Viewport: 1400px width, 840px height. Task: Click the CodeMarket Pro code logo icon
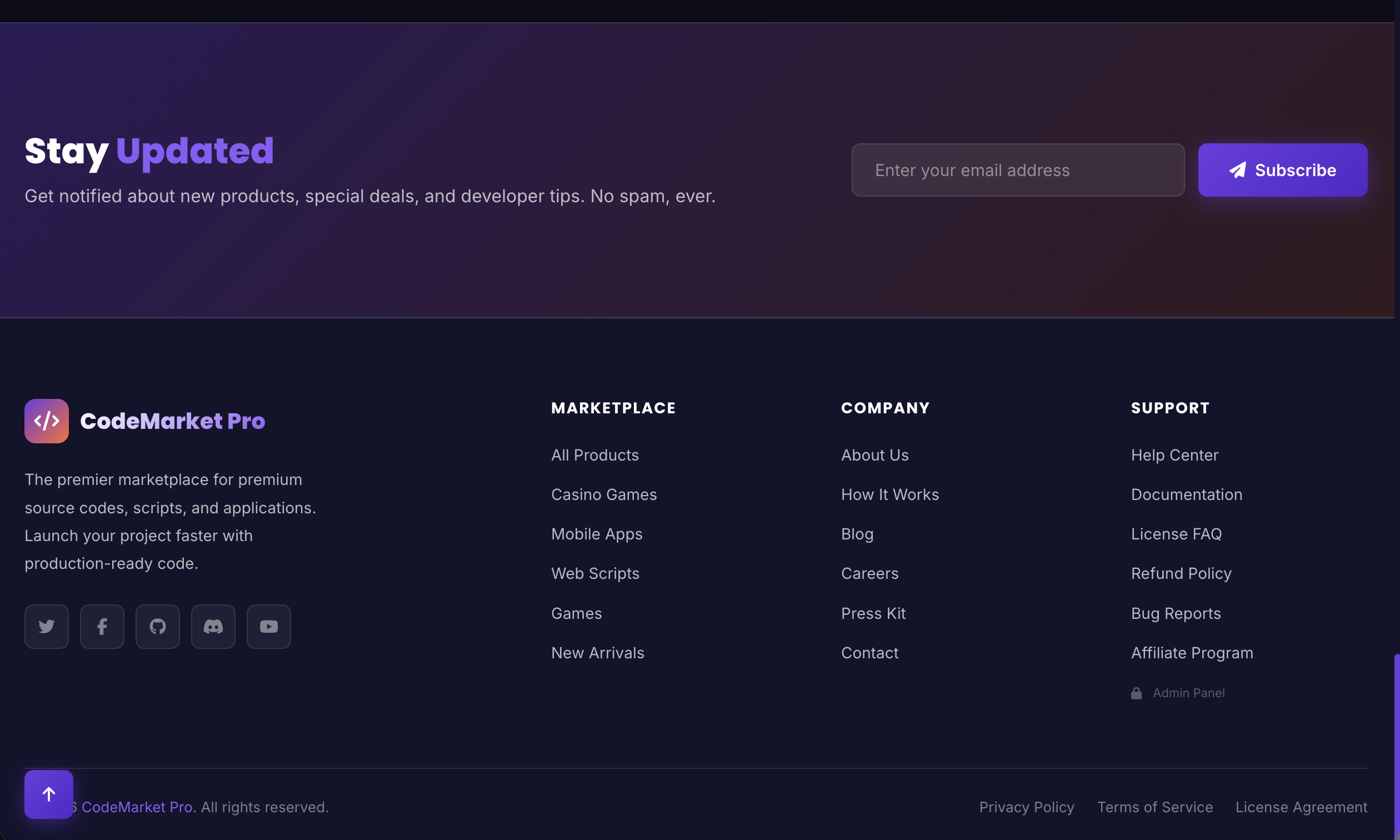click(47, 421)
